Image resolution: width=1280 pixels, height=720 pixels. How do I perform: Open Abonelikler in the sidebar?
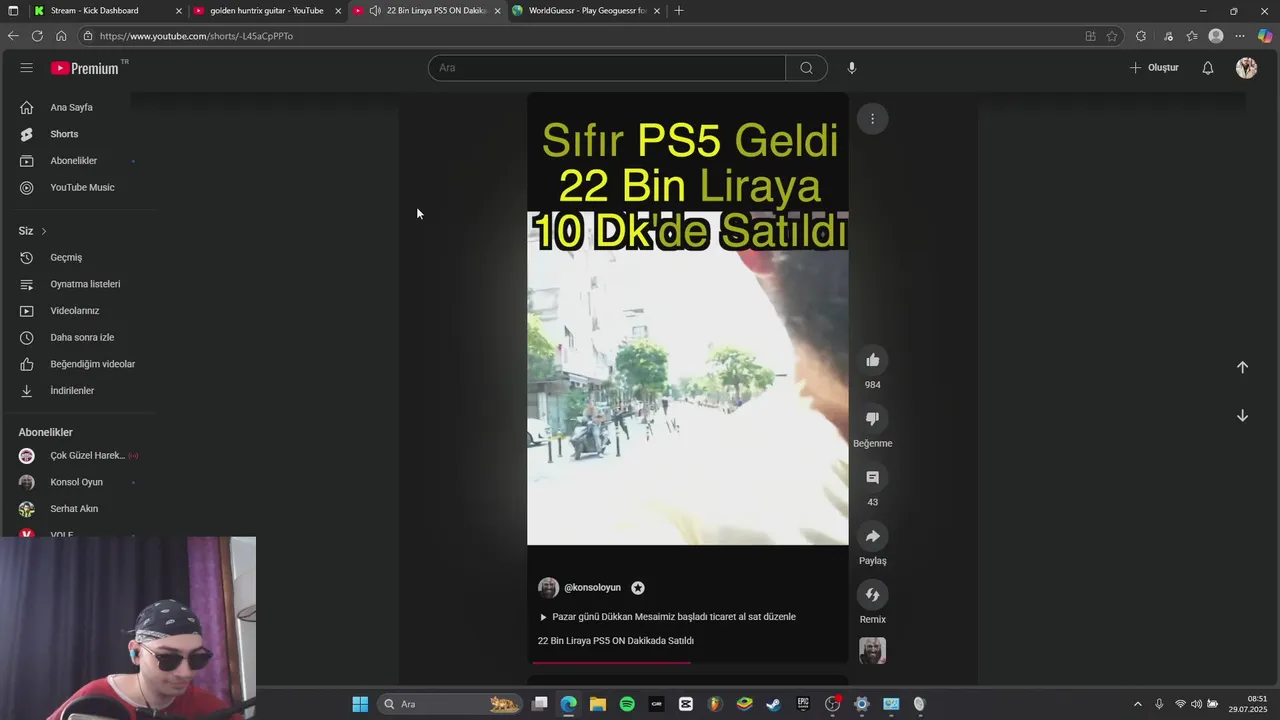[74, 161]
